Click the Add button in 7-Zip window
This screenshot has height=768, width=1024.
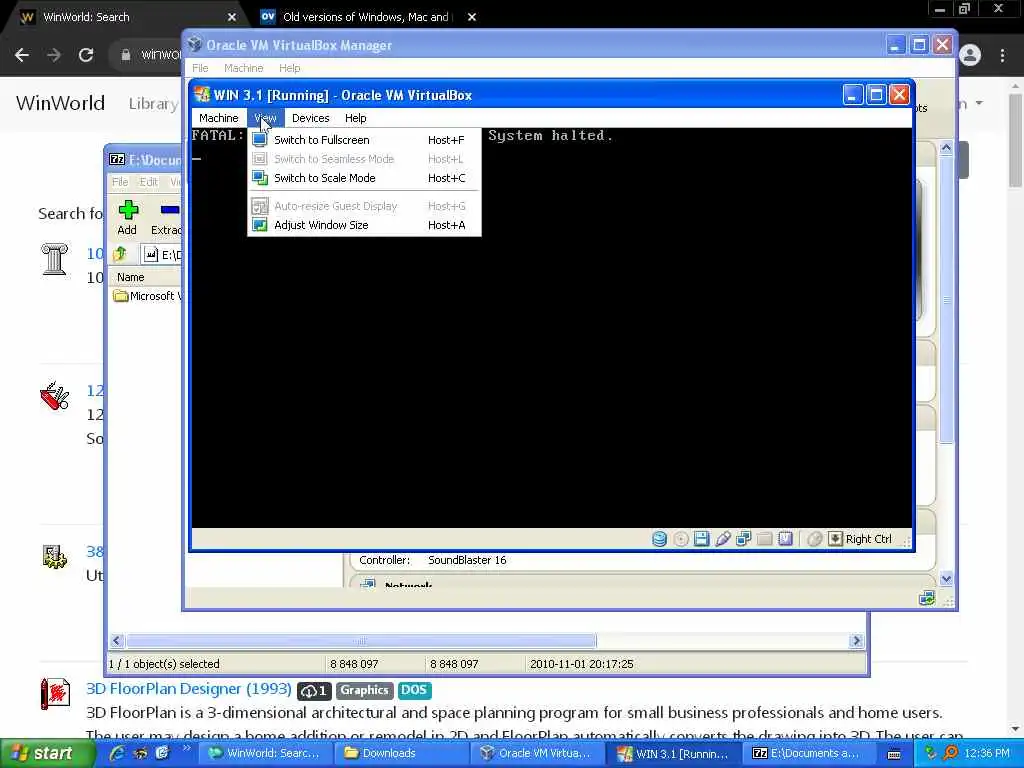click(x=127, y=218)
